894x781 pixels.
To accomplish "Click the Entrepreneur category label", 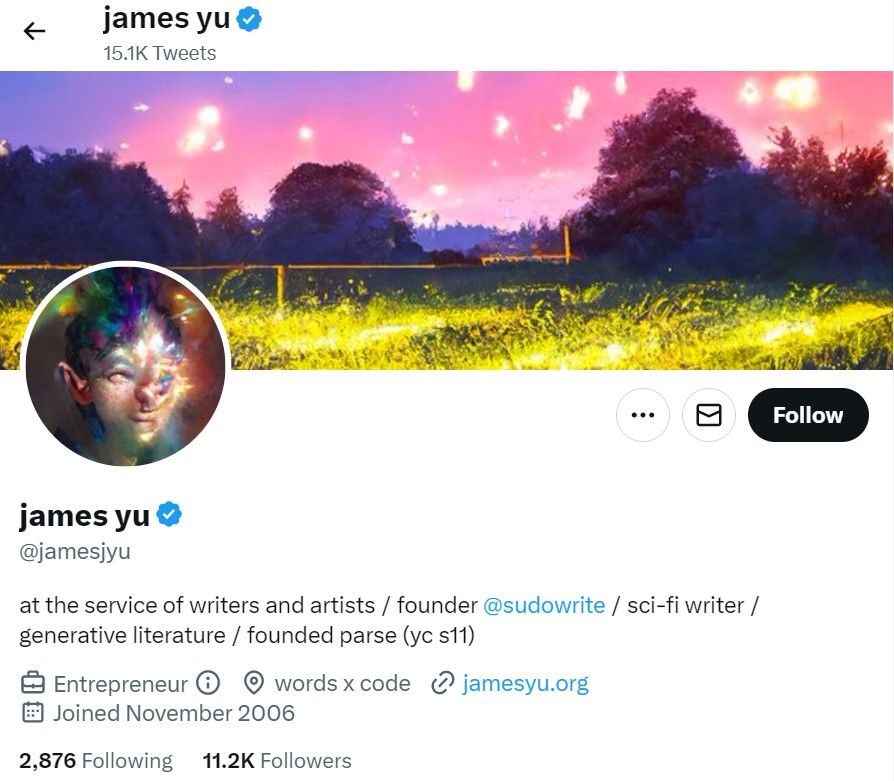I will click(120, 684).
